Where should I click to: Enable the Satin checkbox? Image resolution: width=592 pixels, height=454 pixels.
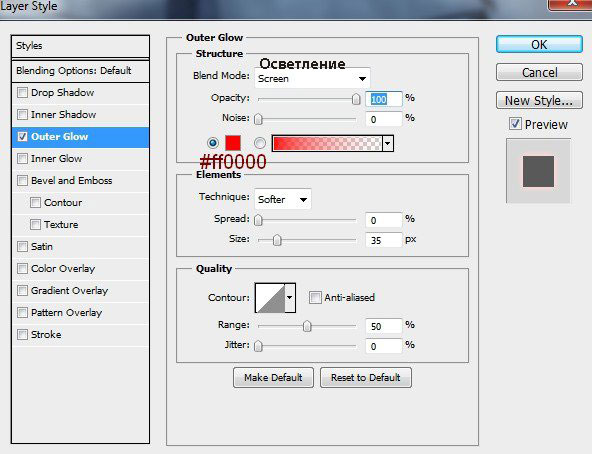23,247
